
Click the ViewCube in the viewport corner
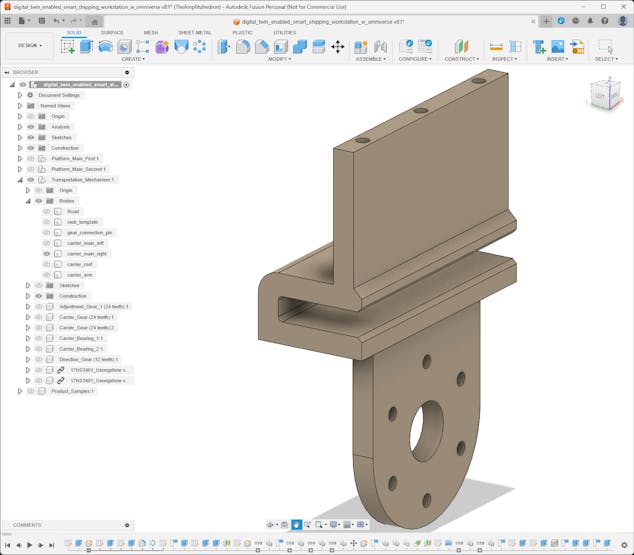tap(600, 96)
